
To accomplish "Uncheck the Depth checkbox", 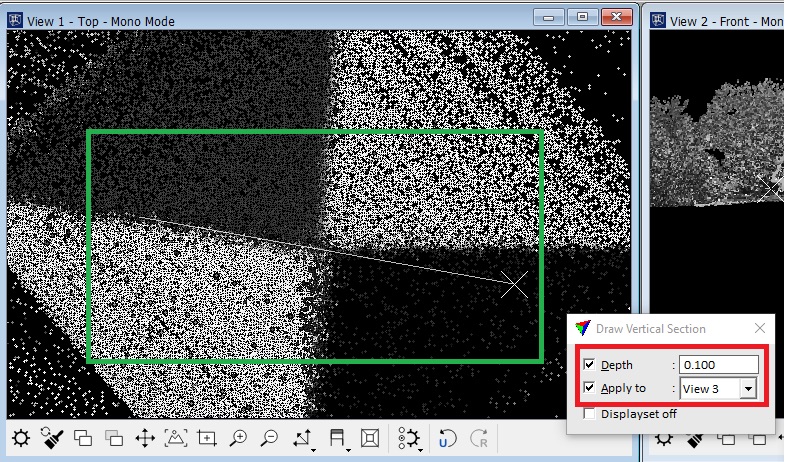I will (x=589, y=365).
